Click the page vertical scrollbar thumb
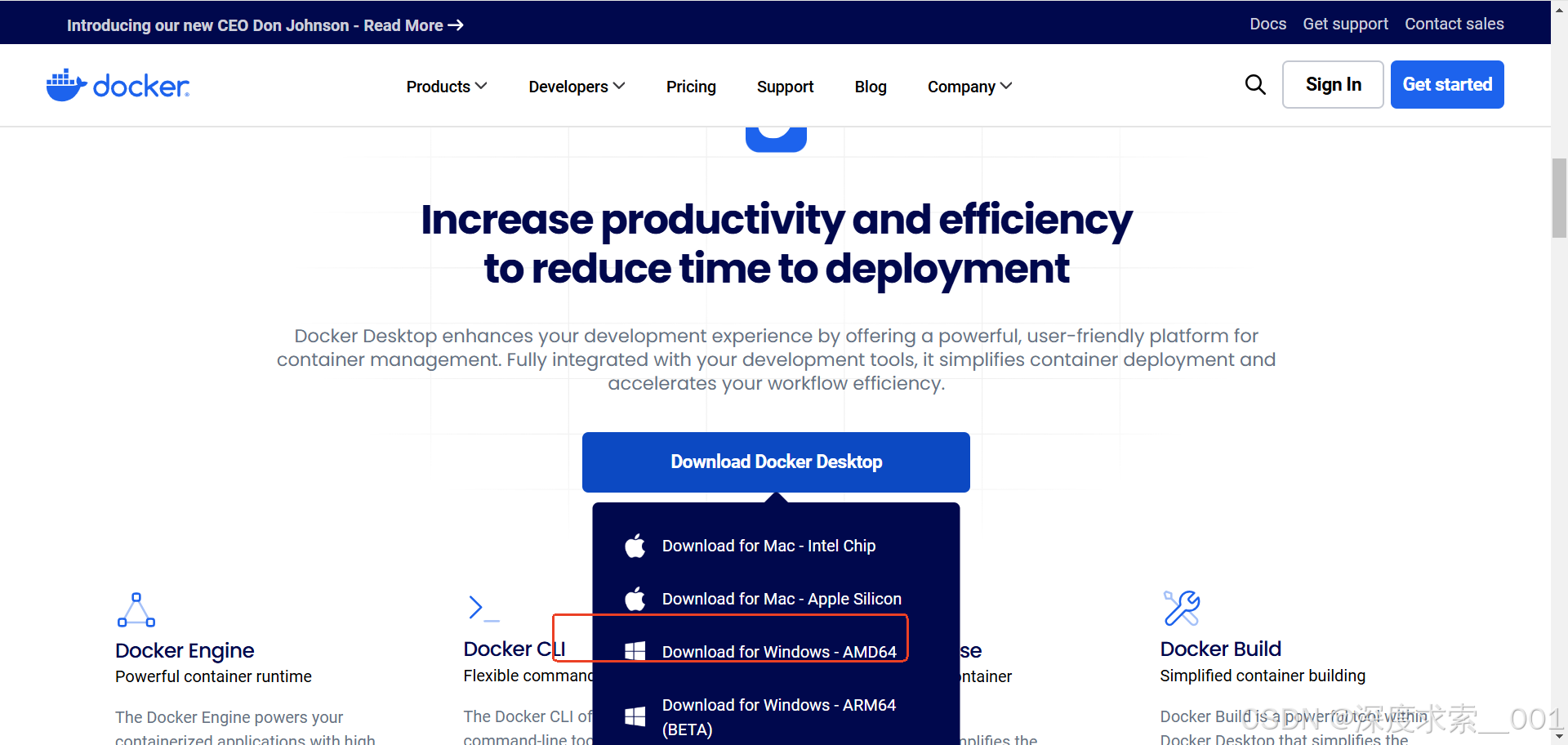 pyautogui.click(x=1559, y=198)
